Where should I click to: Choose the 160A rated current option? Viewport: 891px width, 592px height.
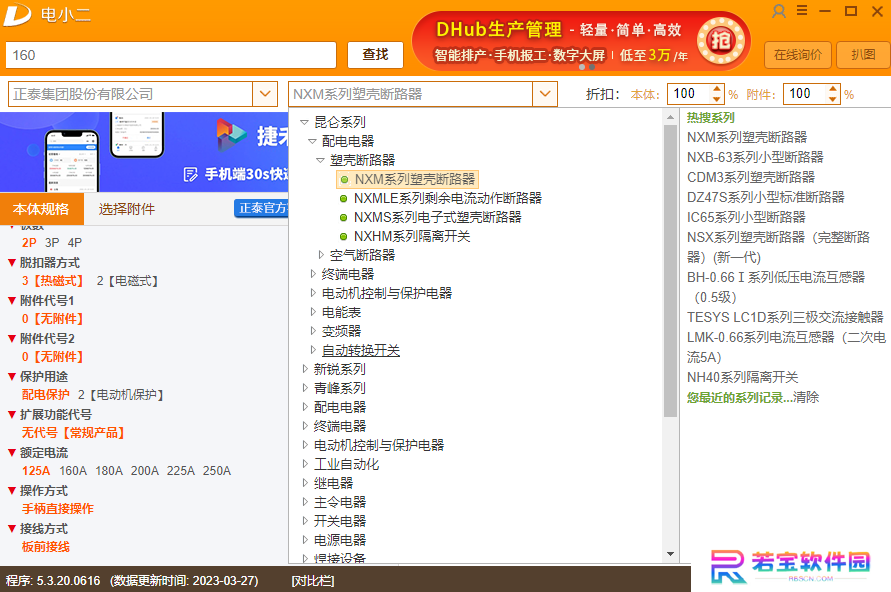[73, 471]
